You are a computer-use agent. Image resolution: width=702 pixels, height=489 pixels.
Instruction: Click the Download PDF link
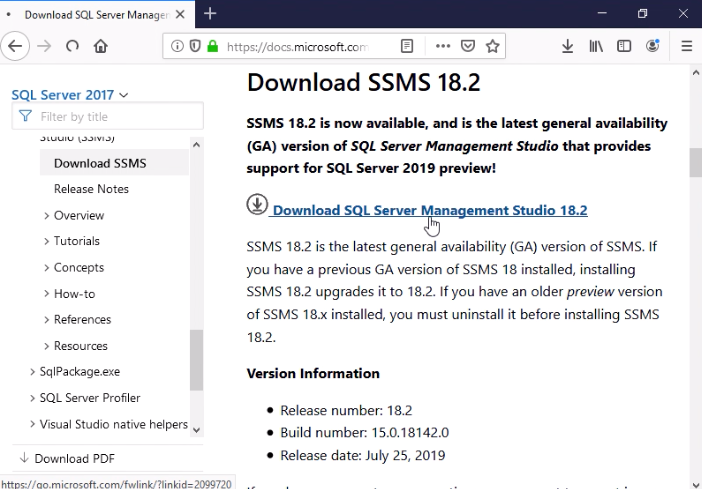coord(74,459)
